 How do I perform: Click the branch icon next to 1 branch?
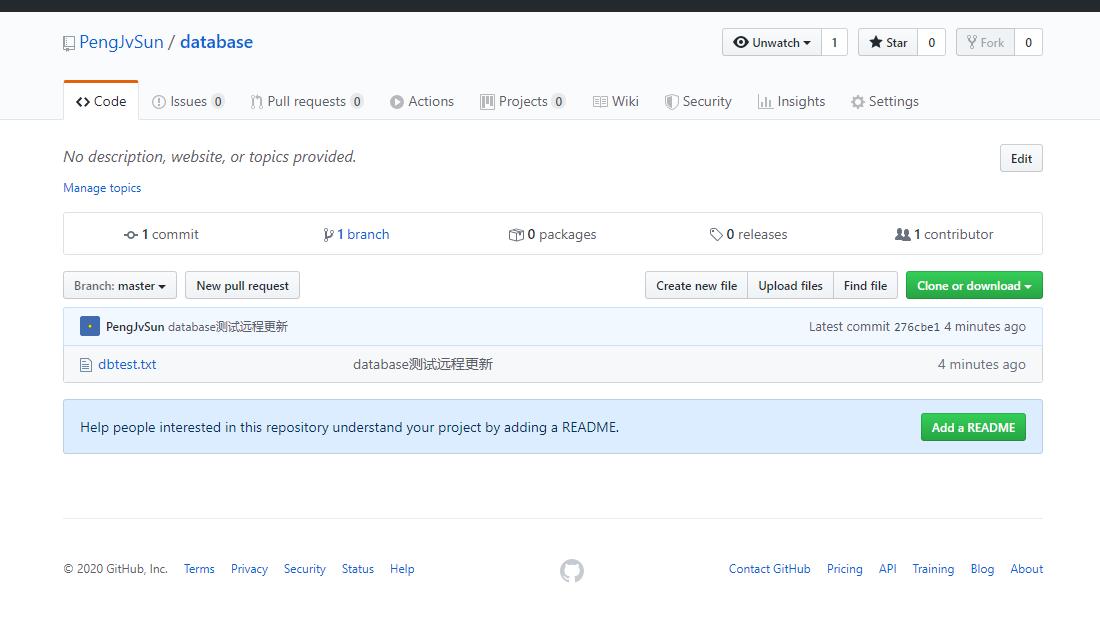329,234
